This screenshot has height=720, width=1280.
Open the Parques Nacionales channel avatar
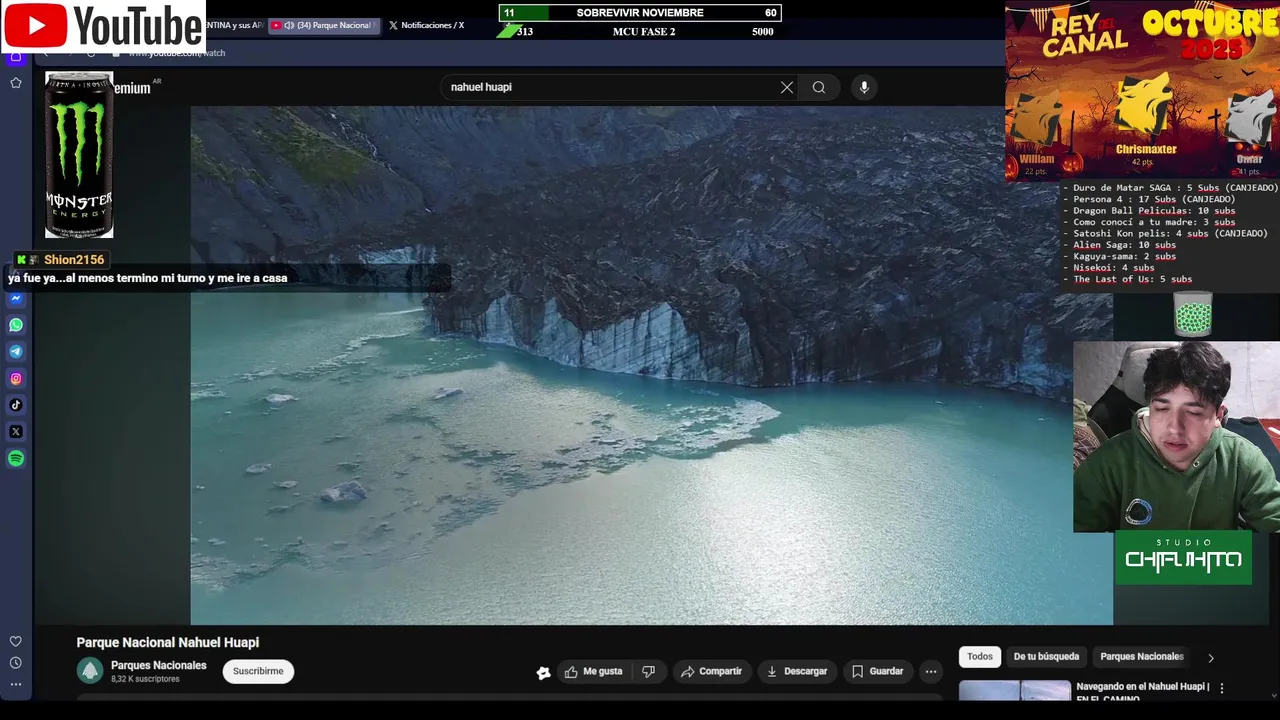pos(90,671)
